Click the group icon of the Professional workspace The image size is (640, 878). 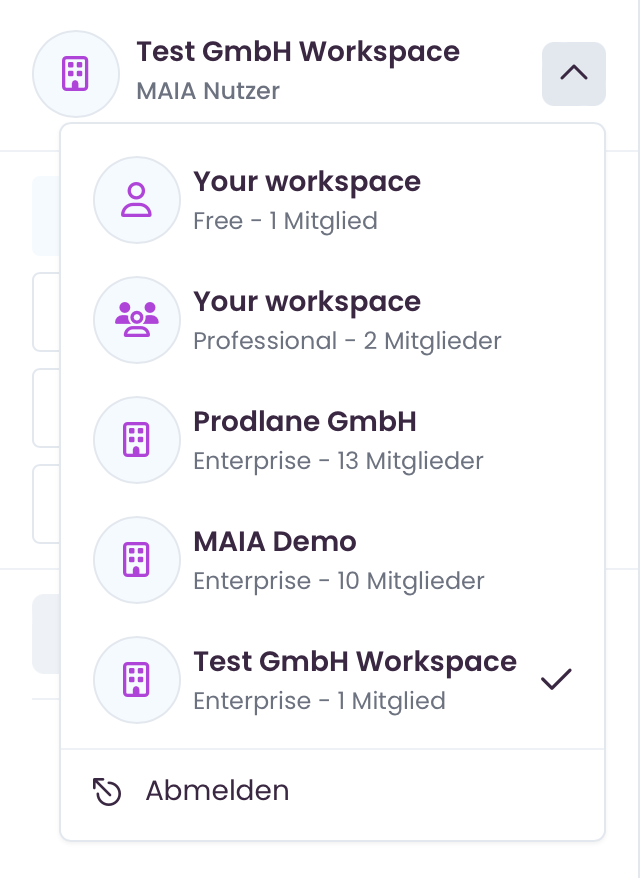point(137,320)
